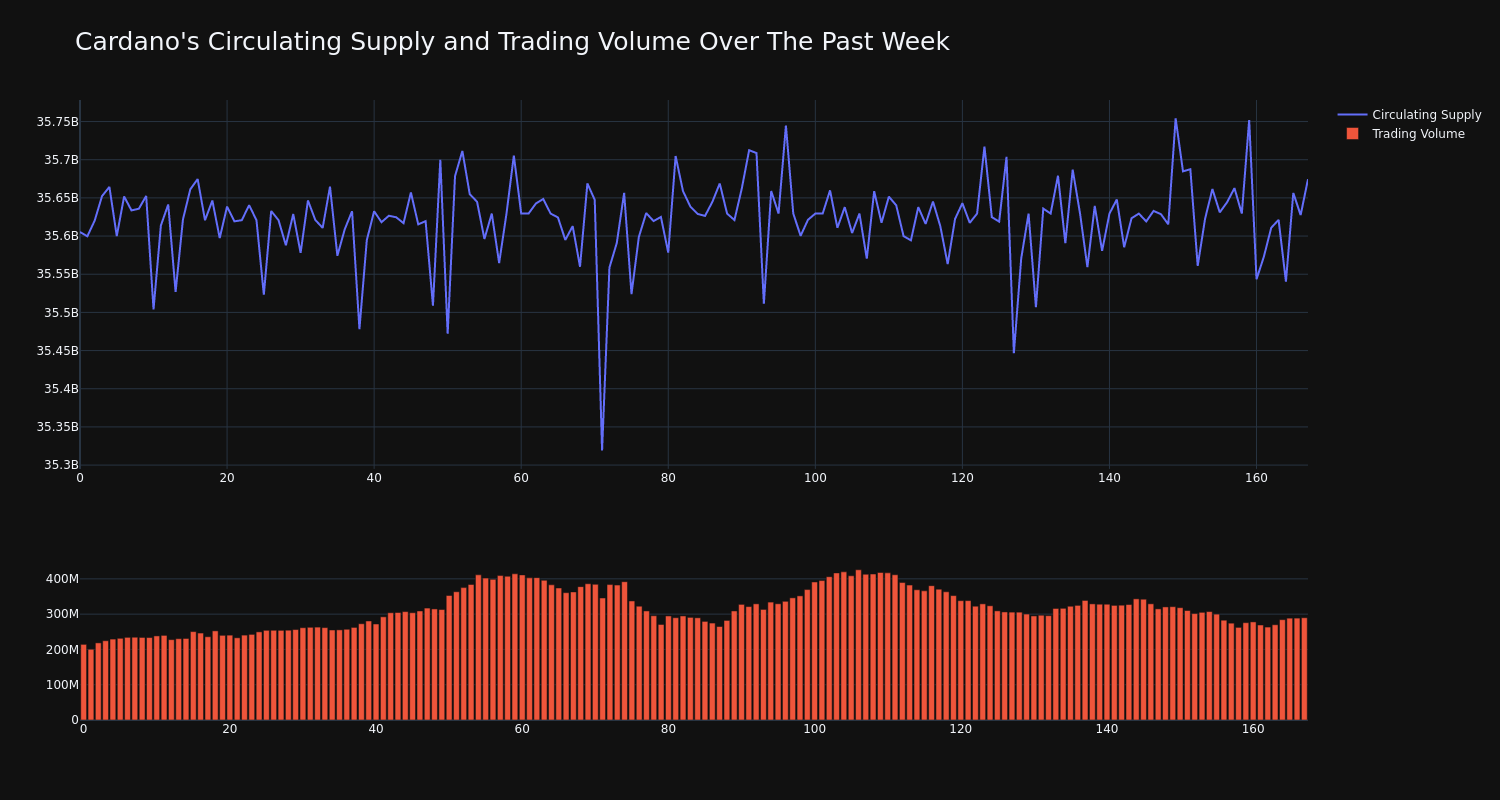
Task: Click the deepest supply dip near x=71
Action: 602,450
